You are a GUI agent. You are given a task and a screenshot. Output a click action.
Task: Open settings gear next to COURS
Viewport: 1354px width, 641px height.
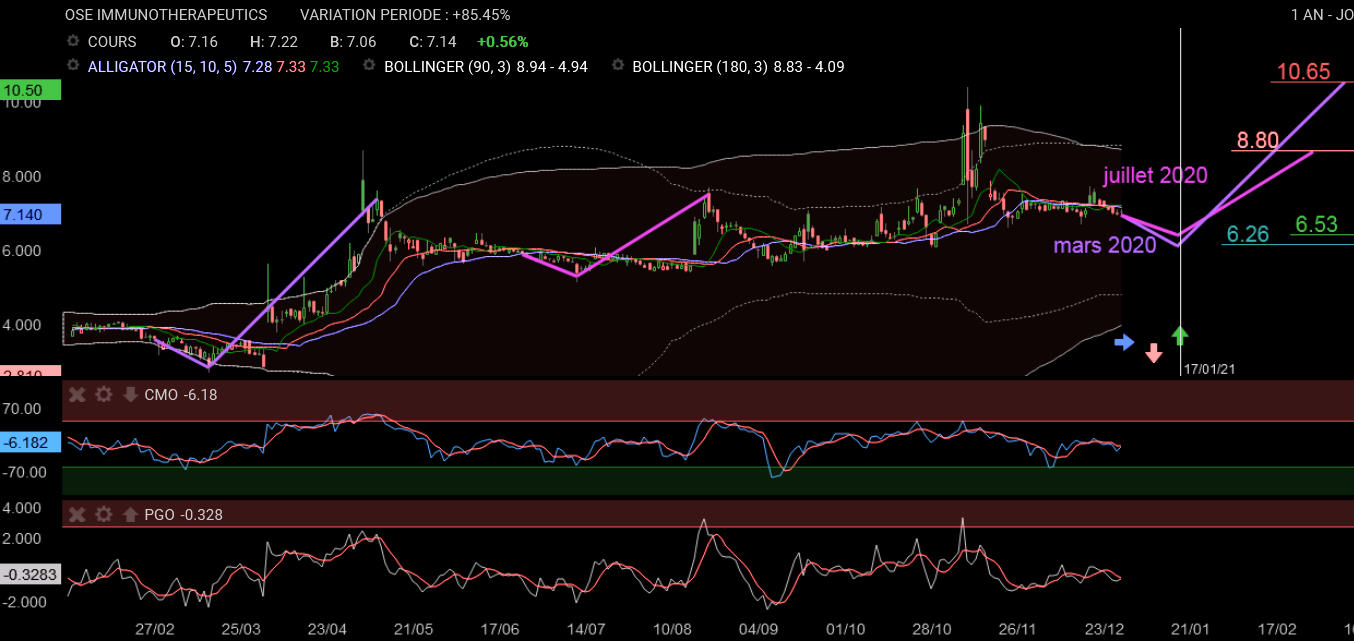point(72,42)
